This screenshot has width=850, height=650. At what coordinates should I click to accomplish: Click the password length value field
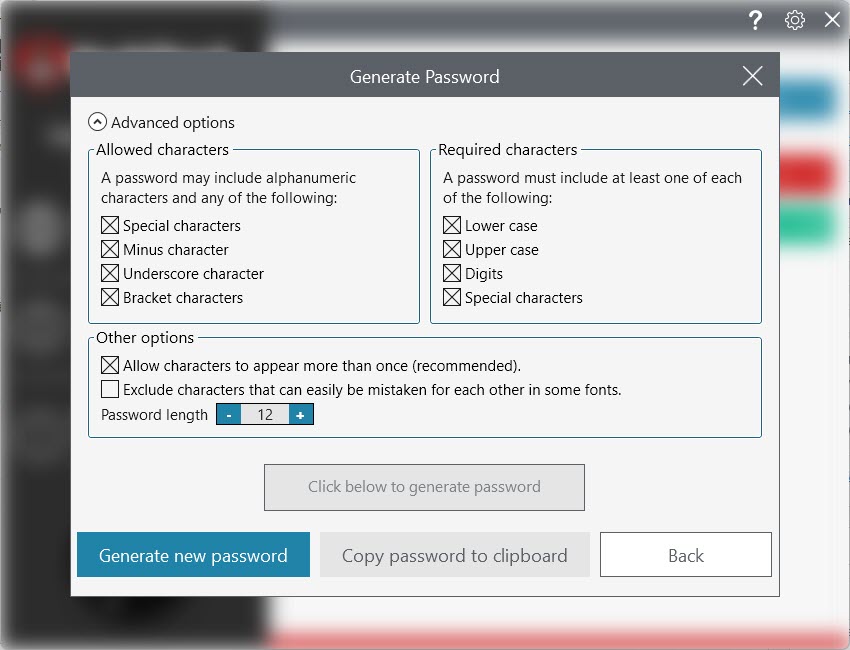click(x=265, y=415)
